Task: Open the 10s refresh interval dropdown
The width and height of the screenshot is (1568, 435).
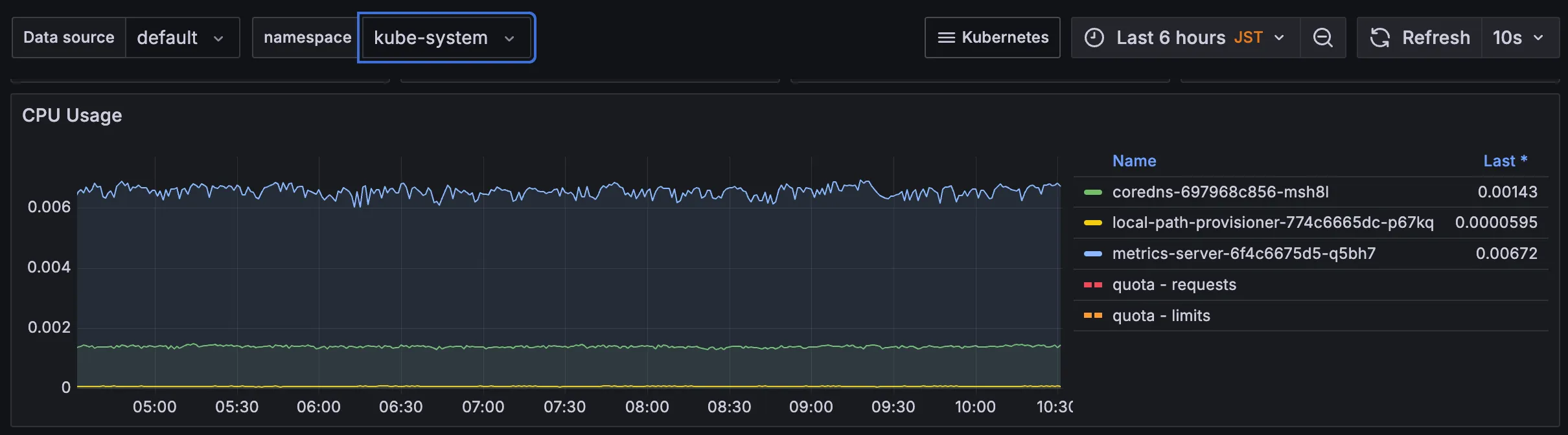Action: click(x=1520, y=38)
